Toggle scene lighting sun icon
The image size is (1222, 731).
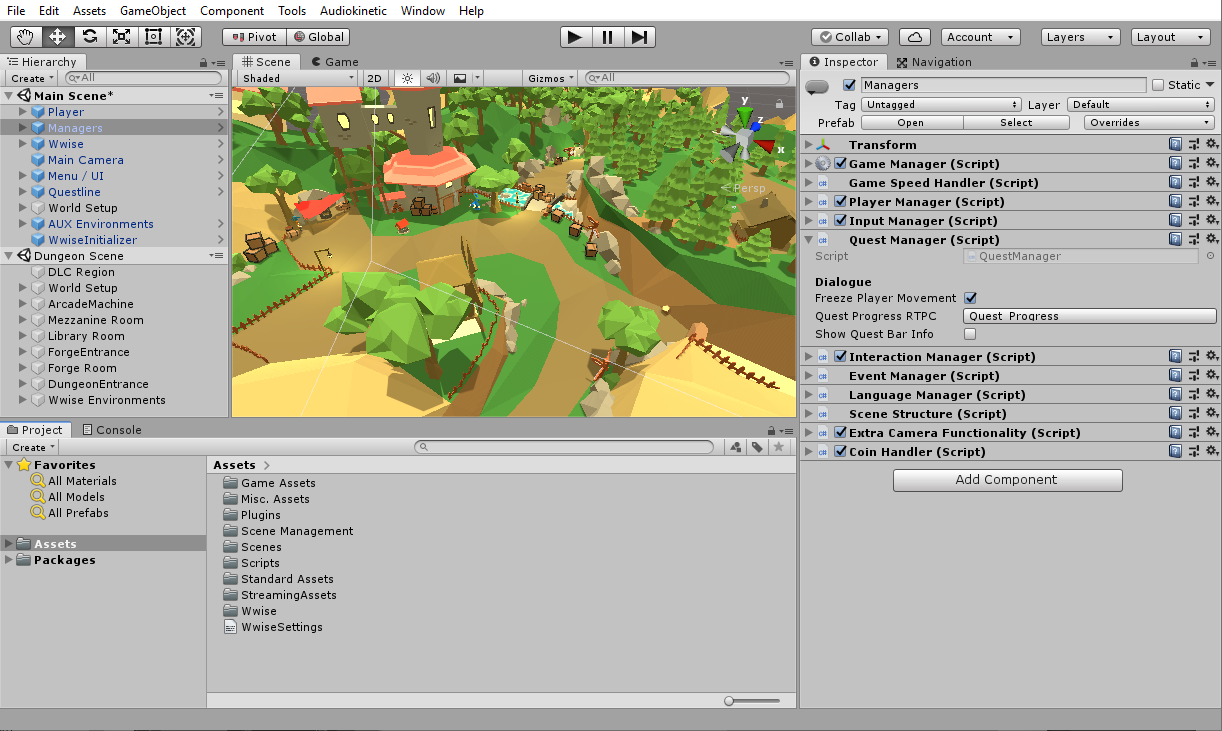click(407, 78)
